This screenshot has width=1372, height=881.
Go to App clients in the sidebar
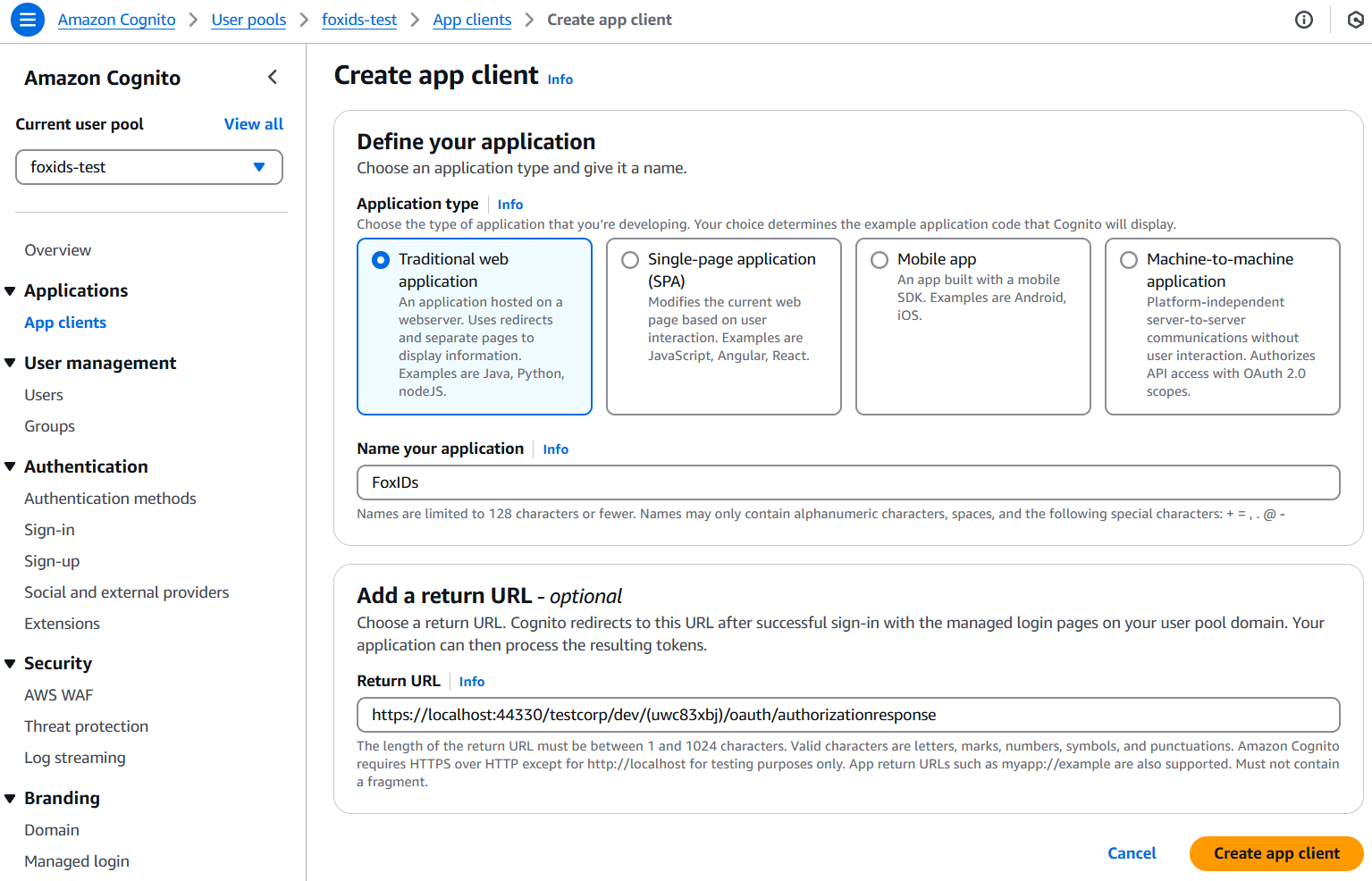point(65,322)
